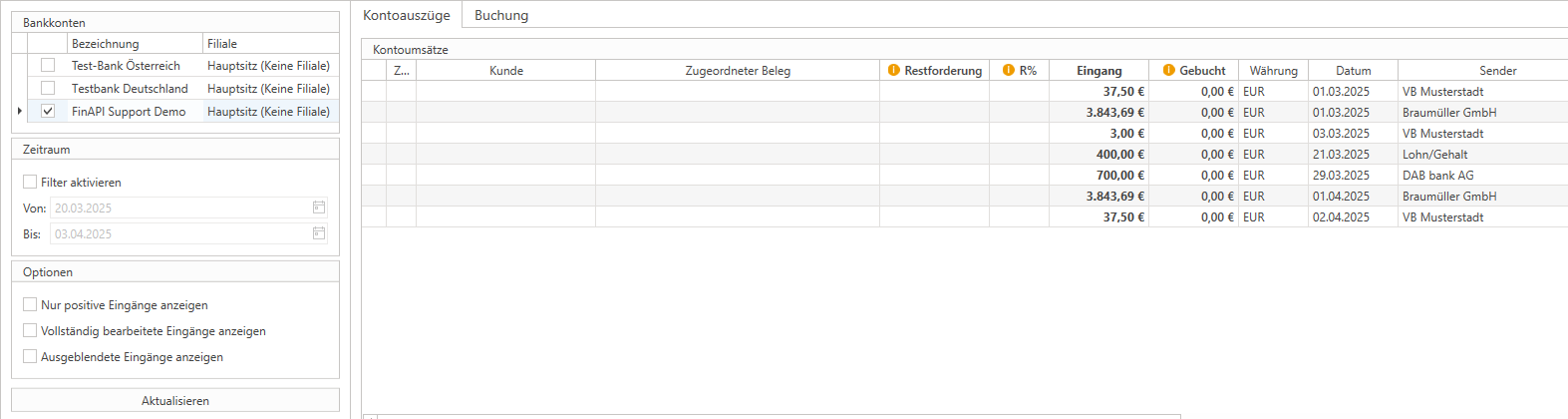Switch to the Buchung tab
This screenshot has height=419, width=1568.
(x=501, y=15)
